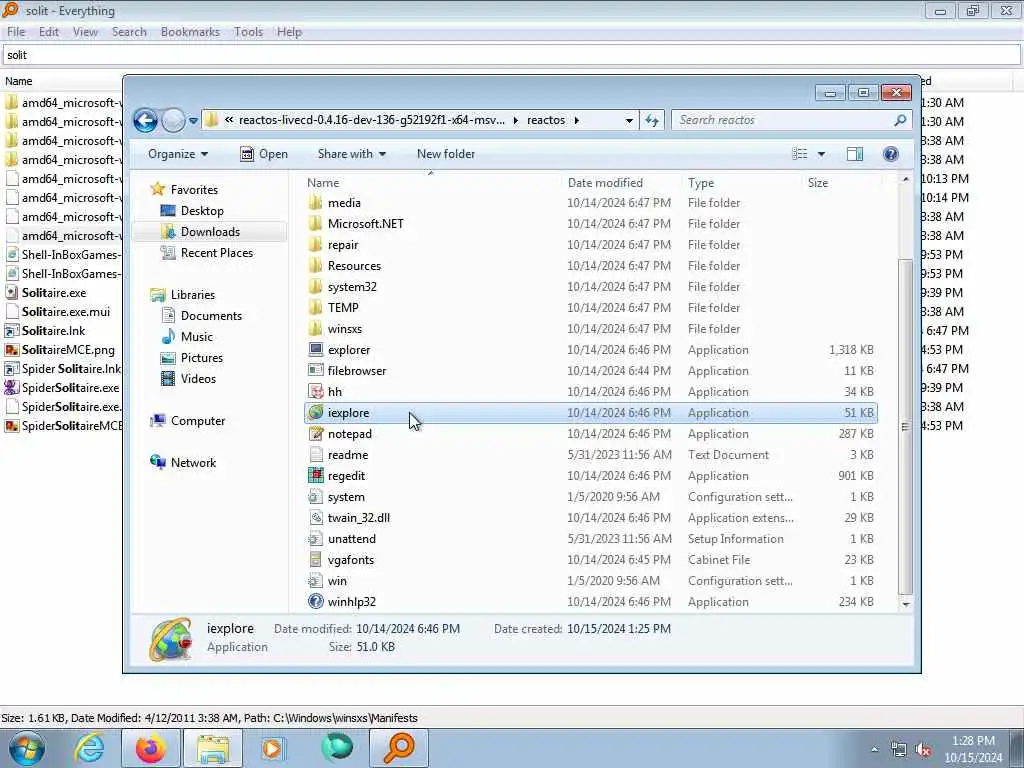The width and height of the screenshot is (1024, 768).
Task: Select the explorer application icon
Action: (315, 349)
